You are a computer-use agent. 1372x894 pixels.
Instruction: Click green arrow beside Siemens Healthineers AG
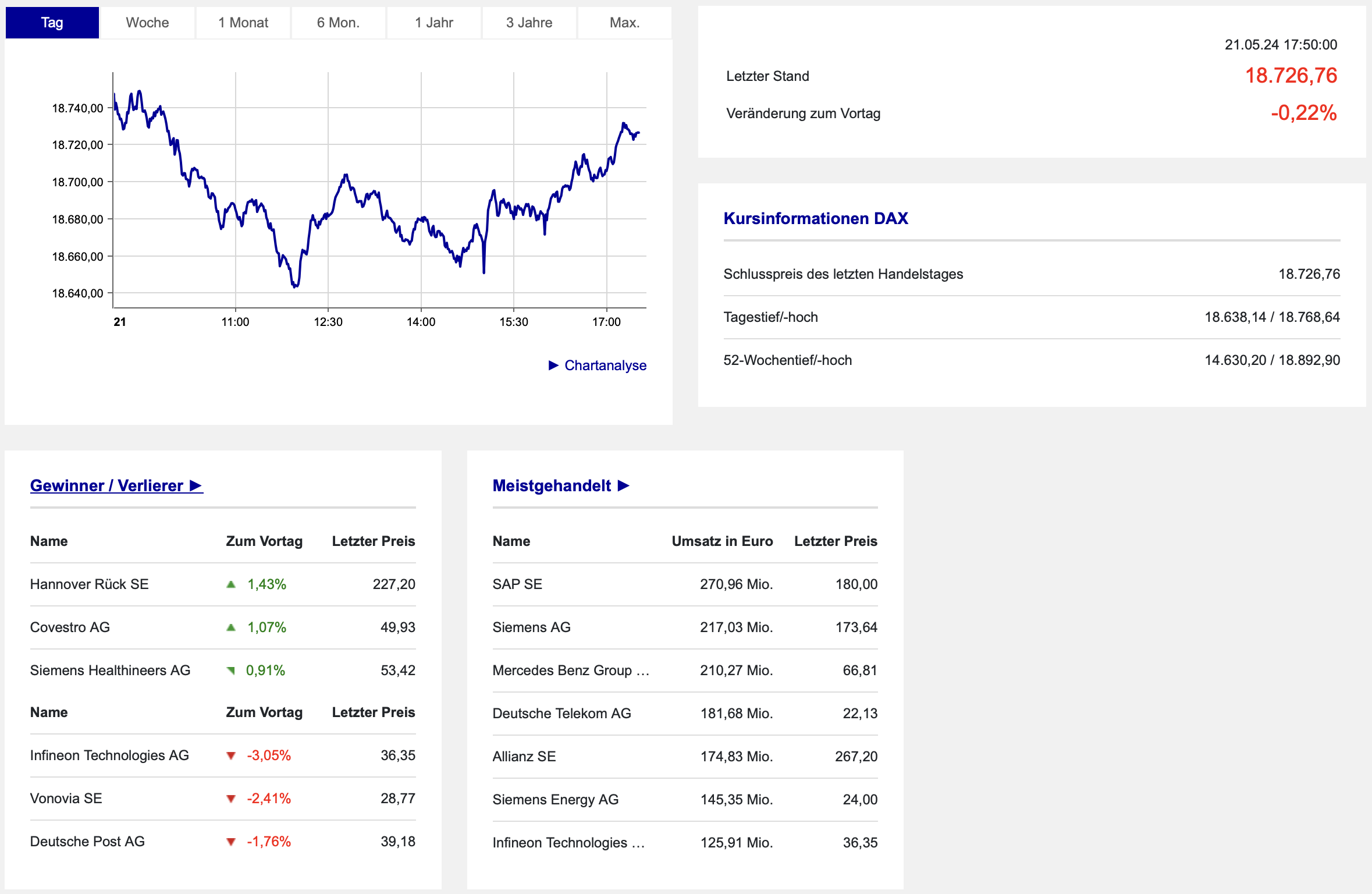tap(231, 670)
